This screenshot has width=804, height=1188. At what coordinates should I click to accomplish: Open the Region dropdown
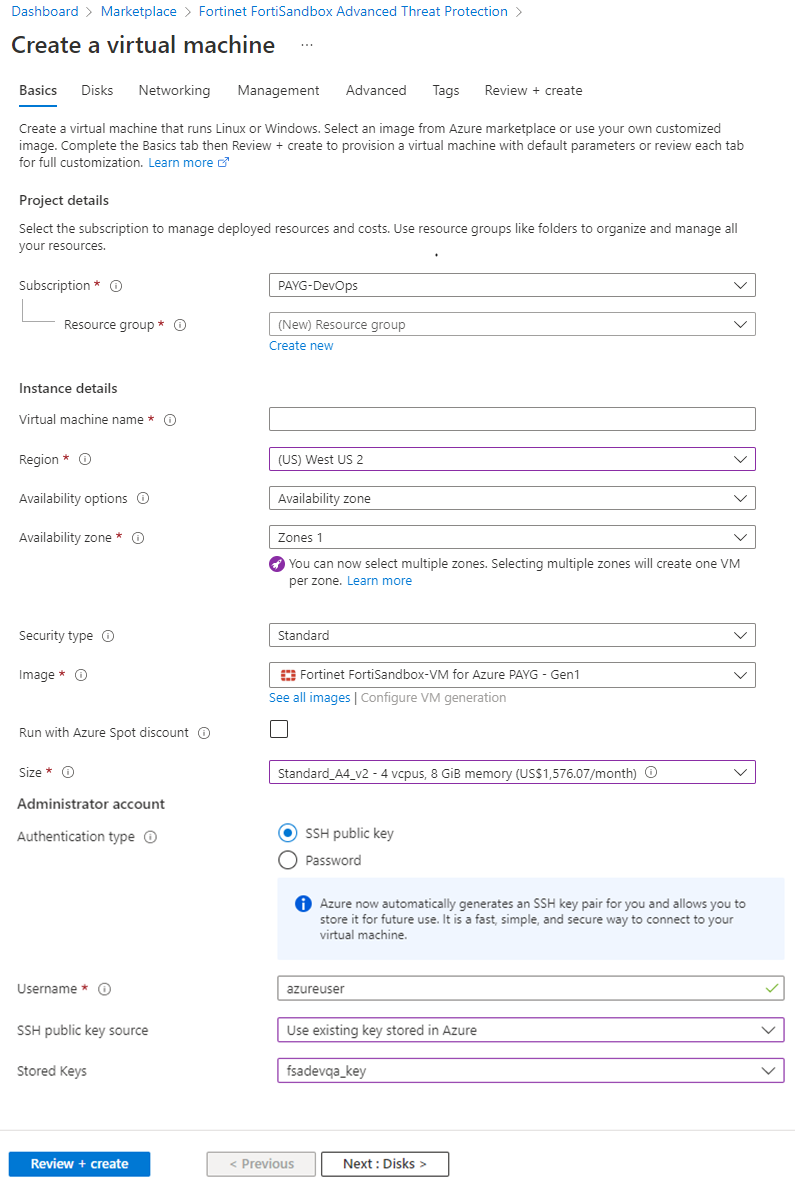(512, 459)
